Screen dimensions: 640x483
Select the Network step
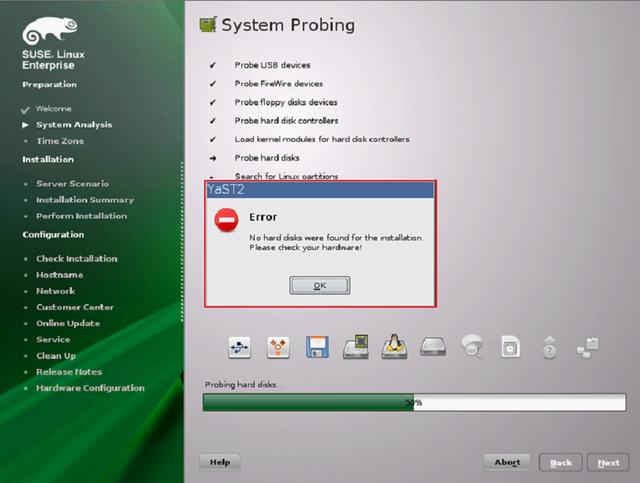(56, 291)
